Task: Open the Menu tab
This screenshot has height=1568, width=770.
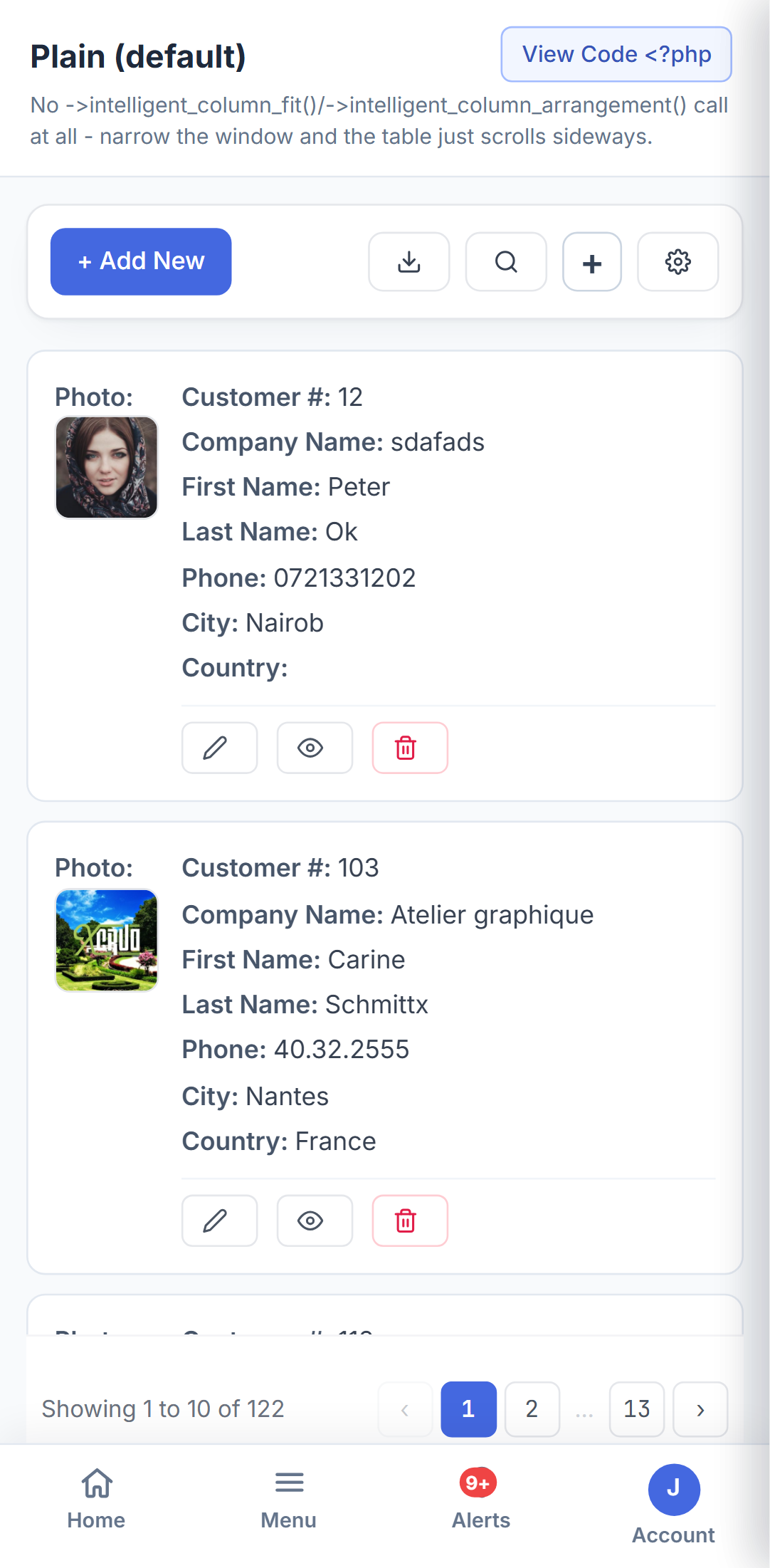Action: (289, 1499)
